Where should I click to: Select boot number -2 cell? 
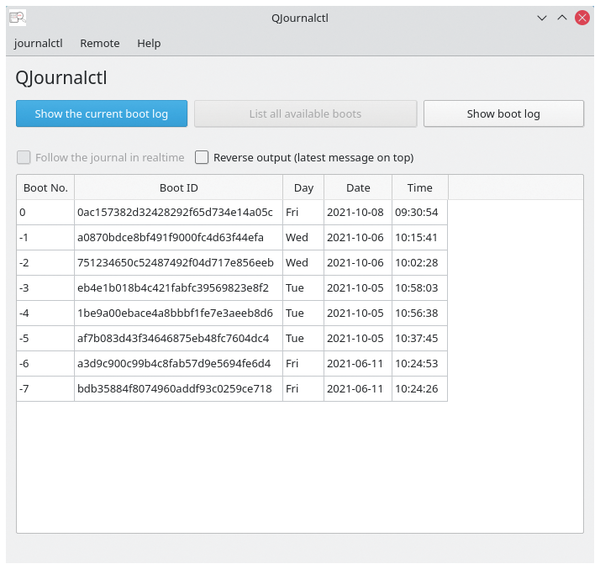coord(46,263)
